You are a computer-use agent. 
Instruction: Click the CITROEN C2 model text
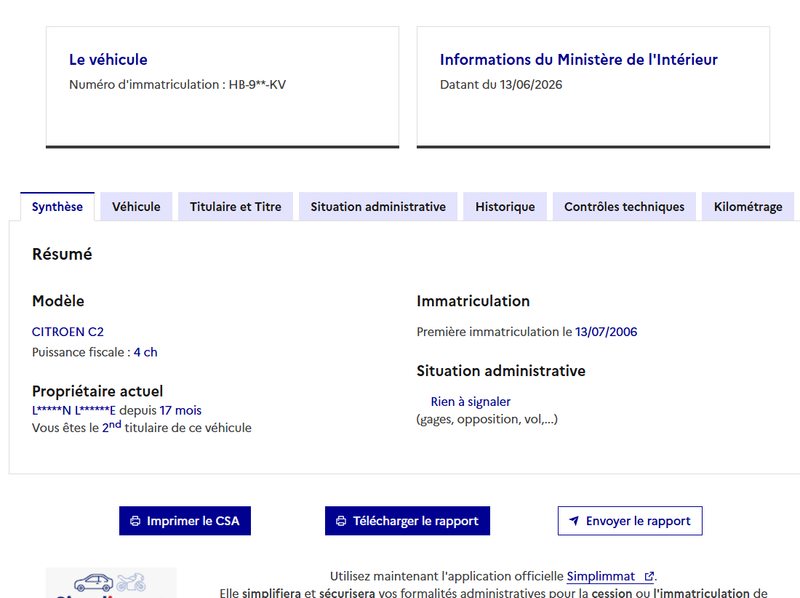[x=68, y=332]
